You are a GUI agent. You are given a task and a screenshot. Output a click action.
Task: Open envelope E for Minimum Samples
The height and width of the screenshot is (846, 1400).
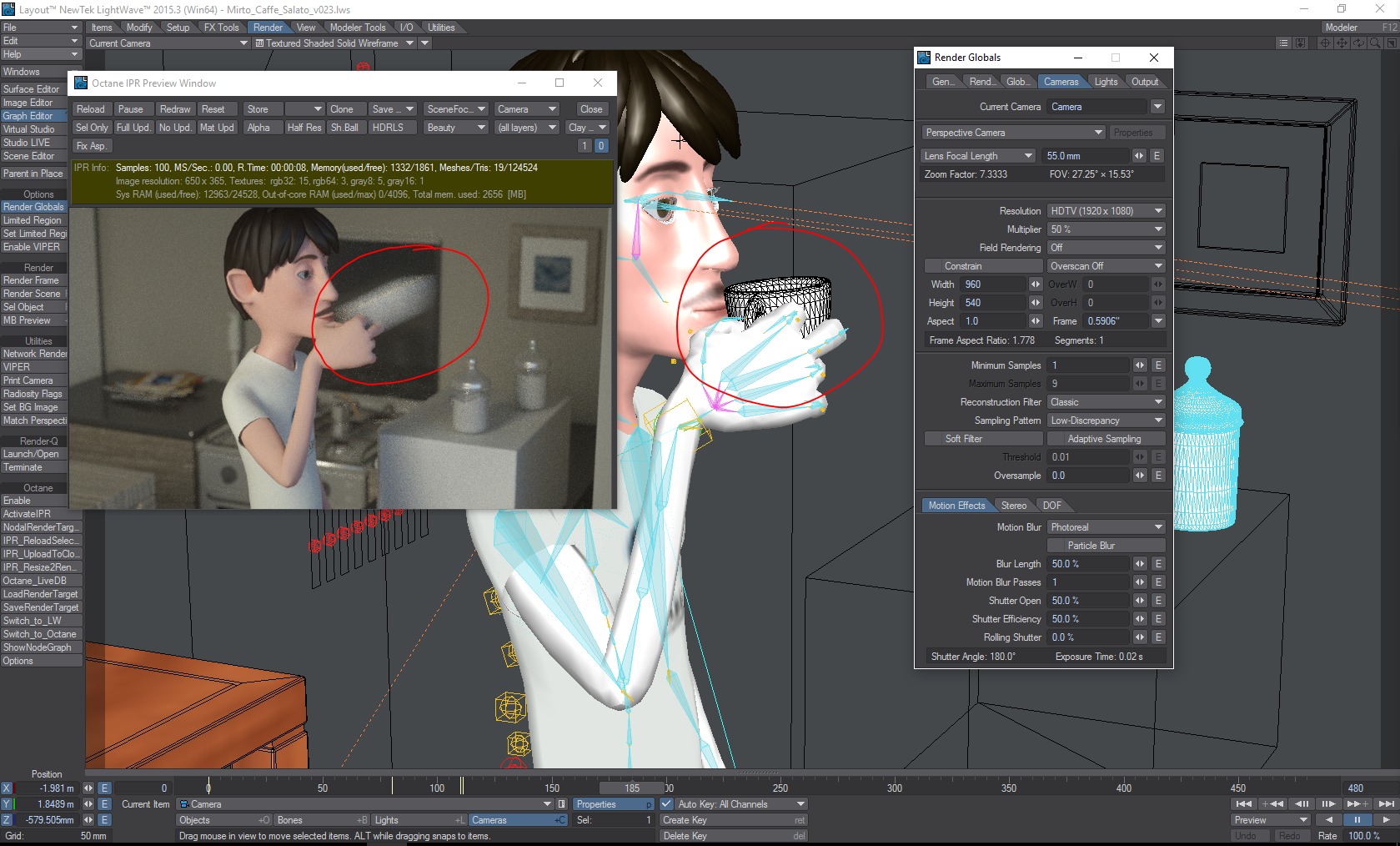1158,365
